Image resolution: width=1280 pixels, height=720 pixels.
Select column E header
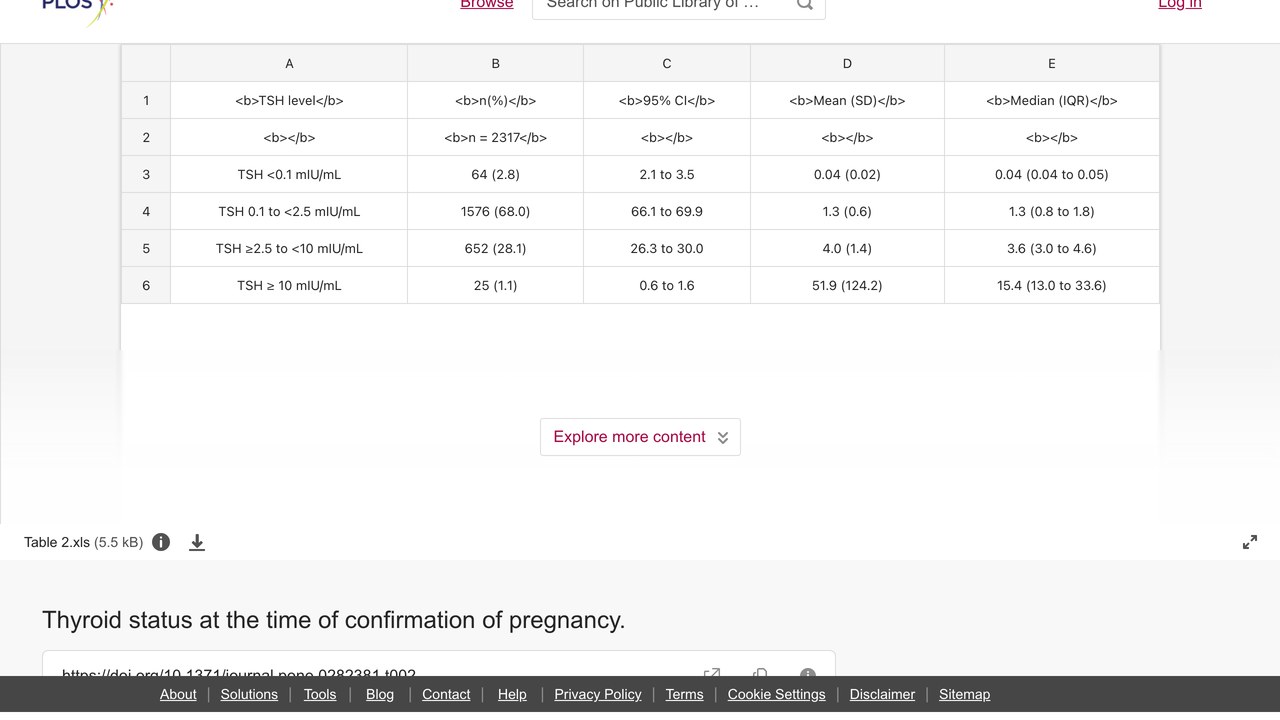(1052, 63)
